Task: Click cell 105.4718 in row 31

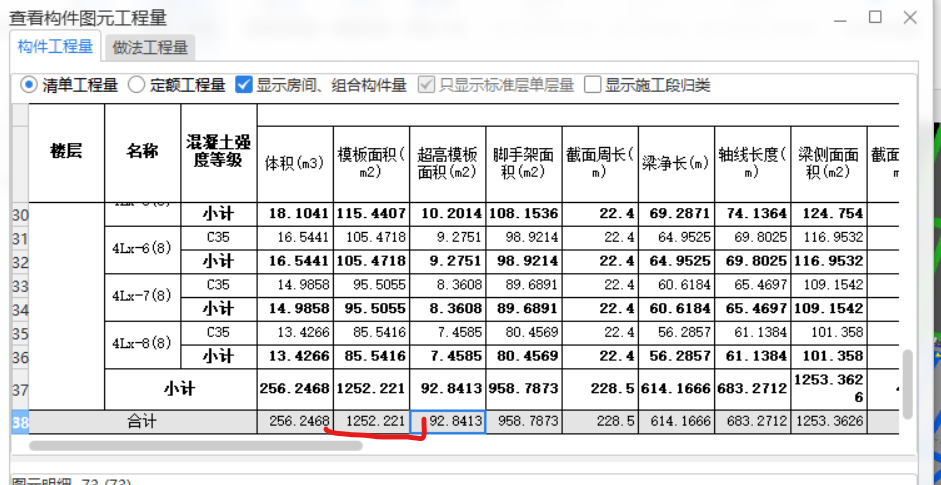Action: tap(371, 238)
